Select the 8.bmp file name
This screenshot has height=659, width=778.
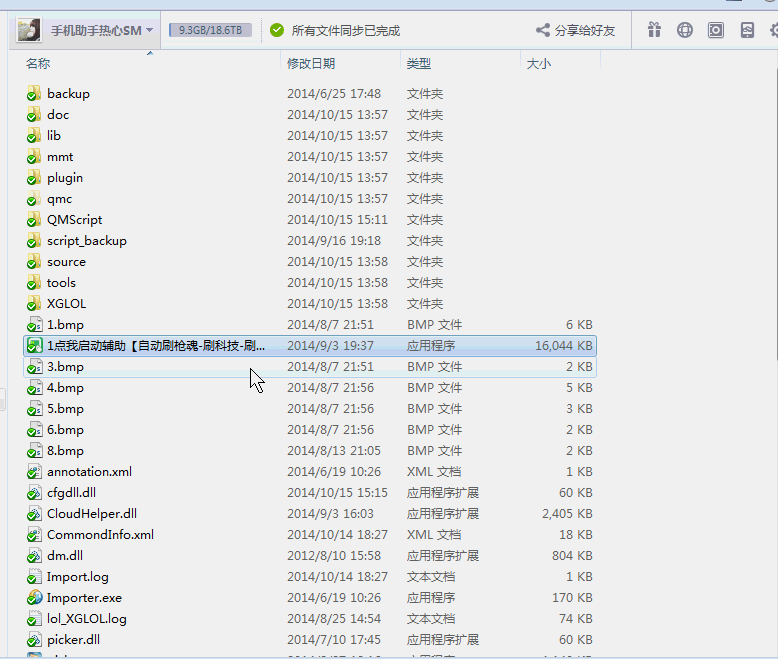click(65, 451)
